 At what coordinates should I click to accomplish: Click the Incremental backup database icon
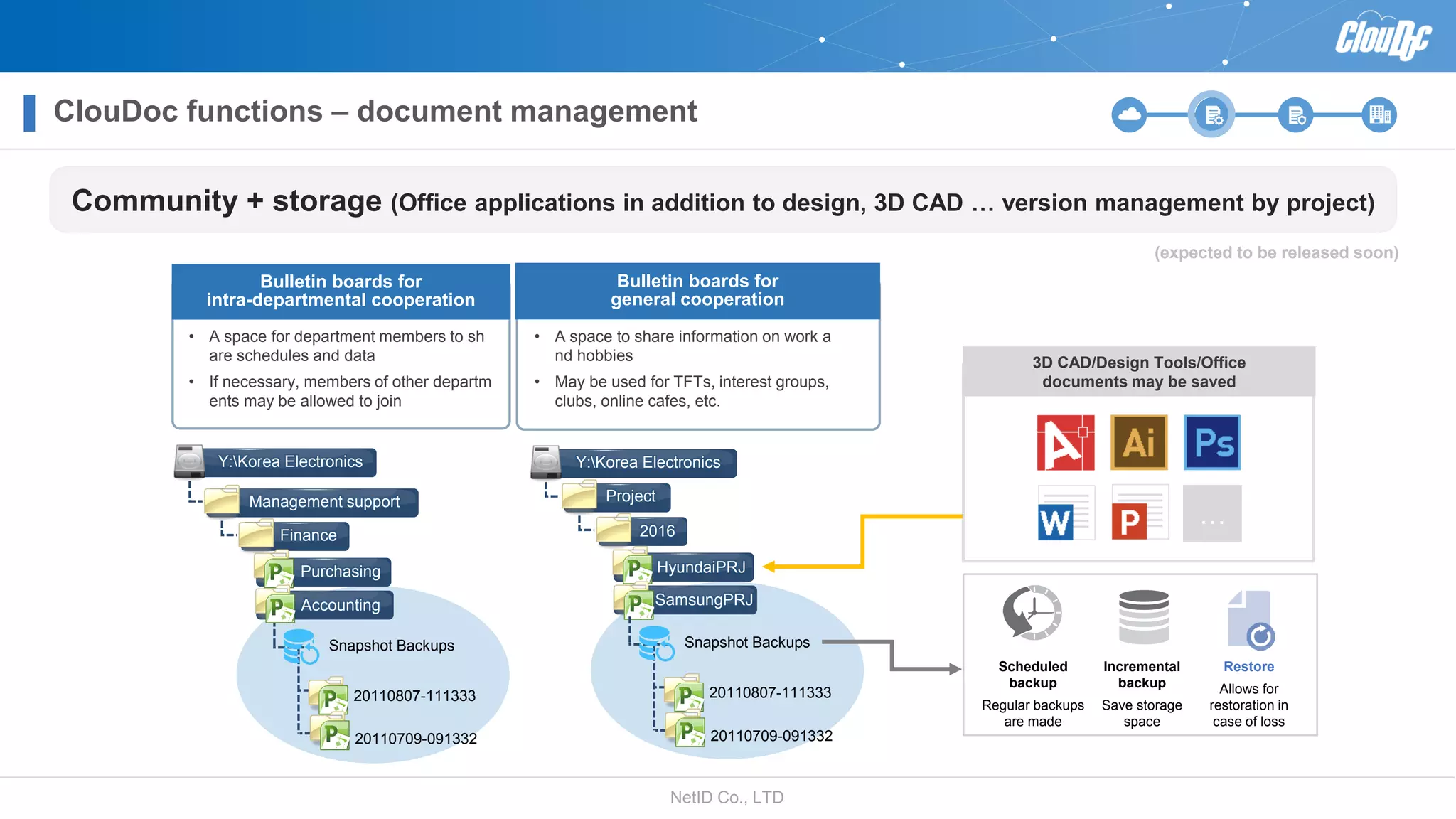[1142, 616]
